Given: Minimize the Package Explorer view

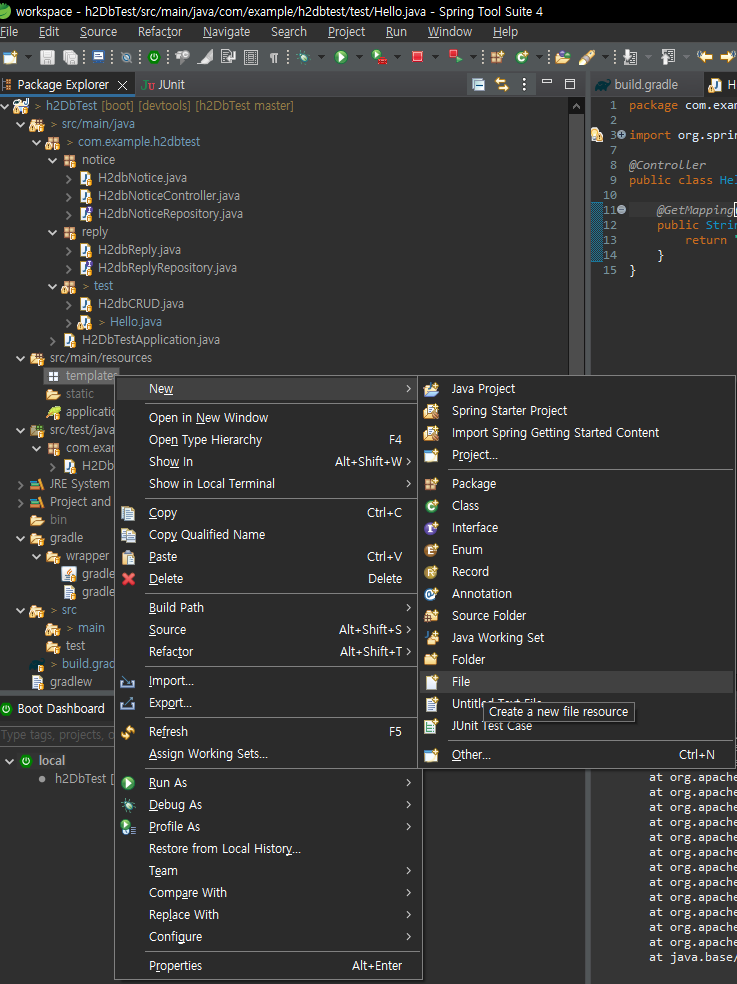Looking at the screenshot, I should [547, 82].
